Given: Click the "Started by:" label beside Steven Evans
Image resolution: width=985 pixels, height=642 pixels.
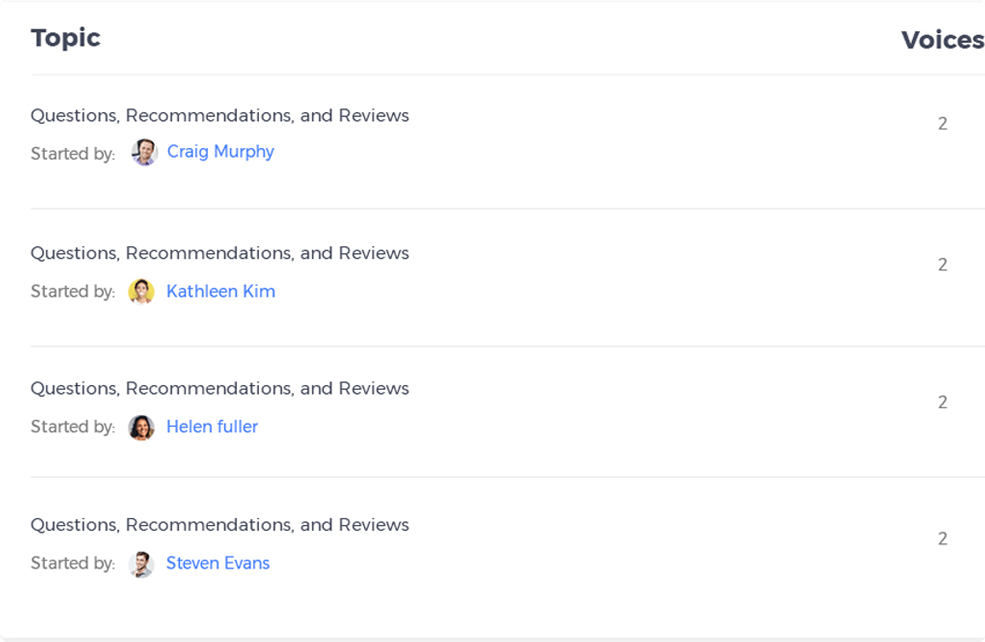Looking at the screenshot, I should click(73, 564).
